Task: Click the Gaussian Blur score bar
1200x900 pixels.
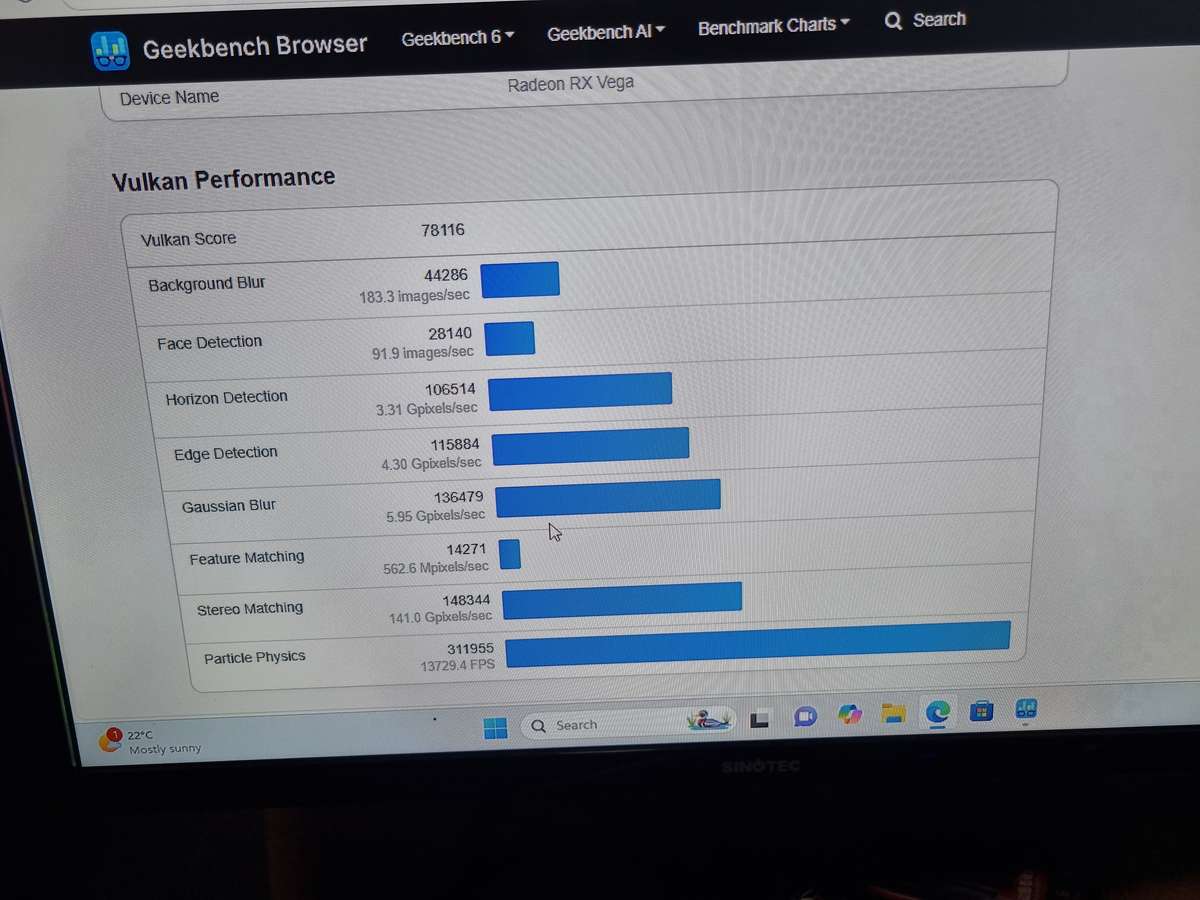Action: 608,498
